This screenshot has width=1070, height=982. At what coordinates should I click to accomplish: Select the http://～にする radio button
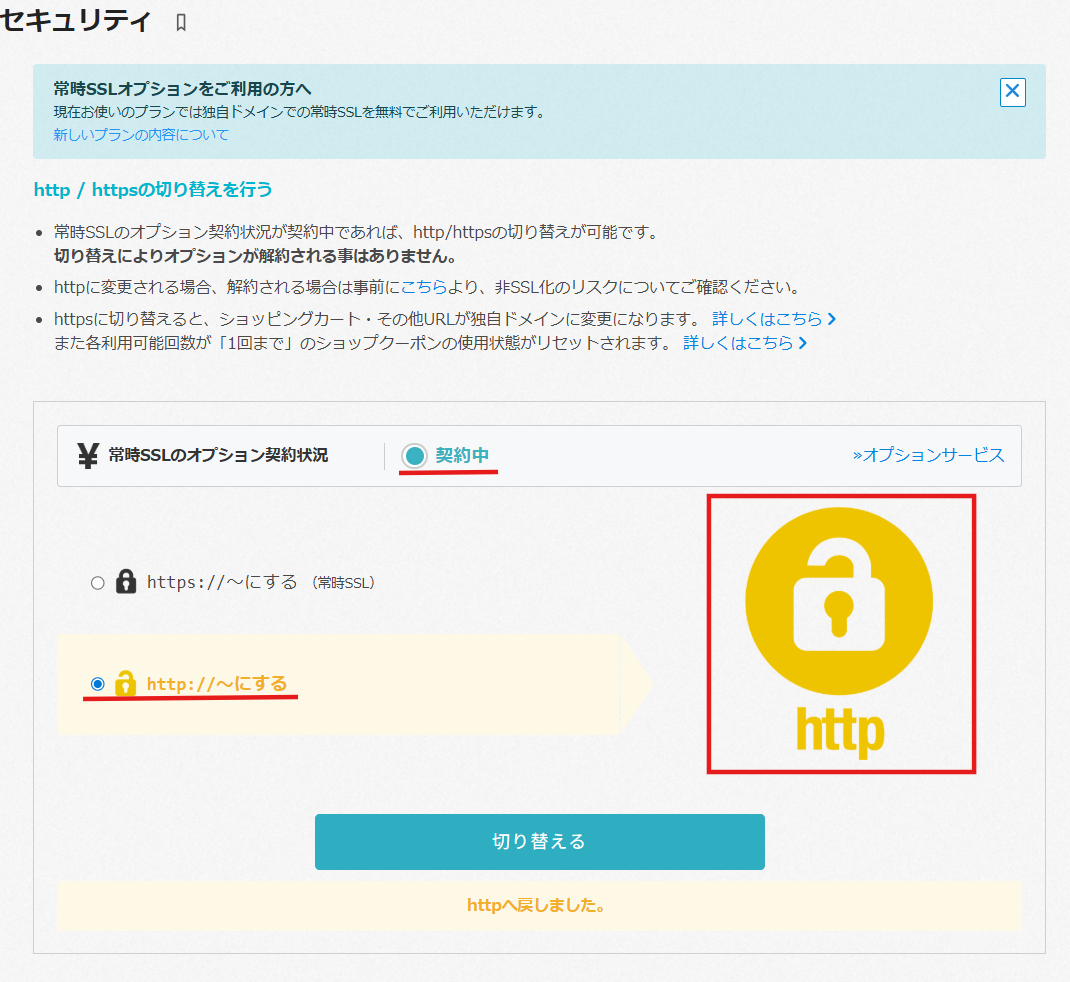coord(98,684)
